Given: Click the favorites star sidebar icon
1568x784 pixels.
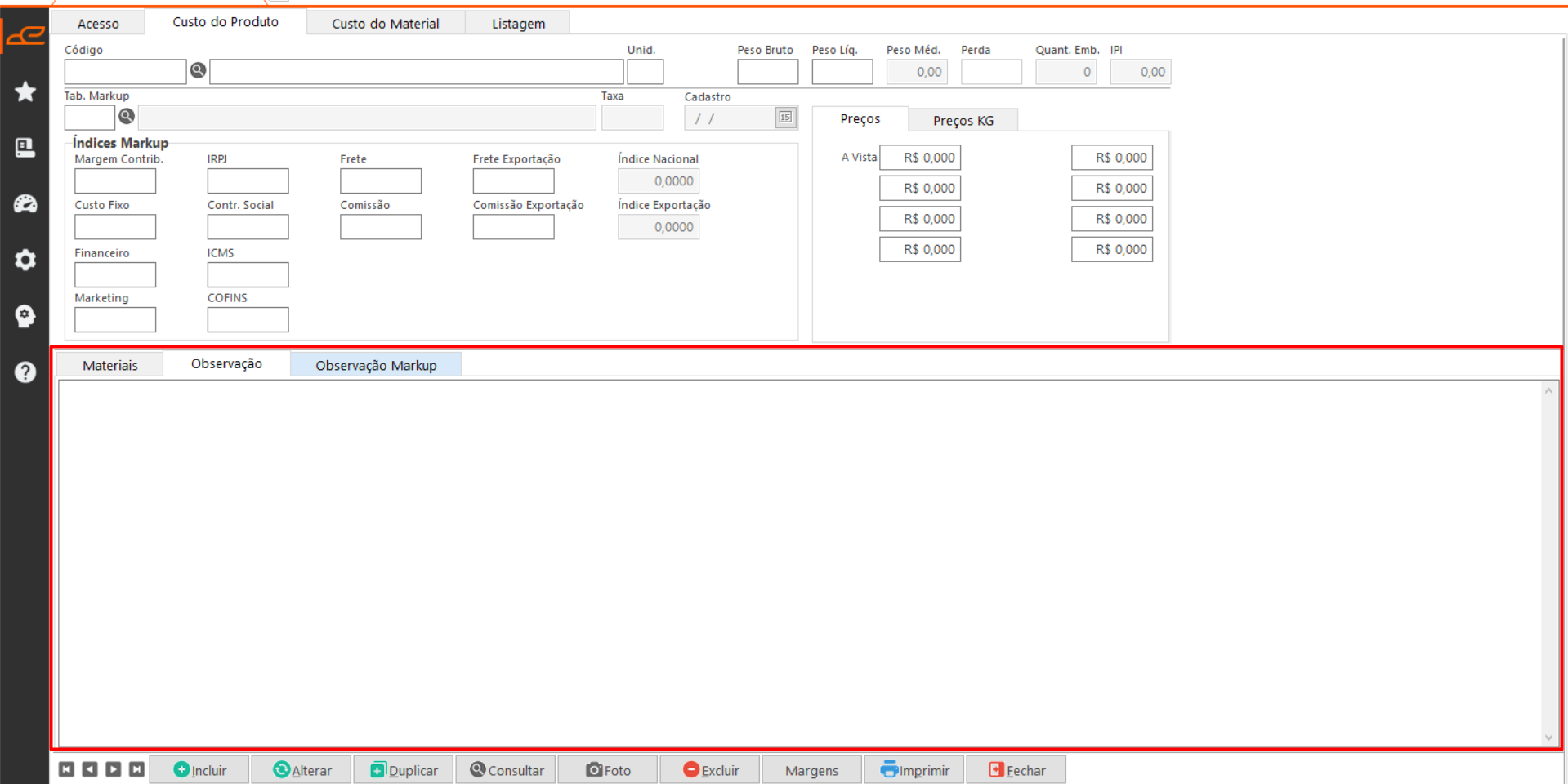Looking at the screenshot, I should (25, 91).
